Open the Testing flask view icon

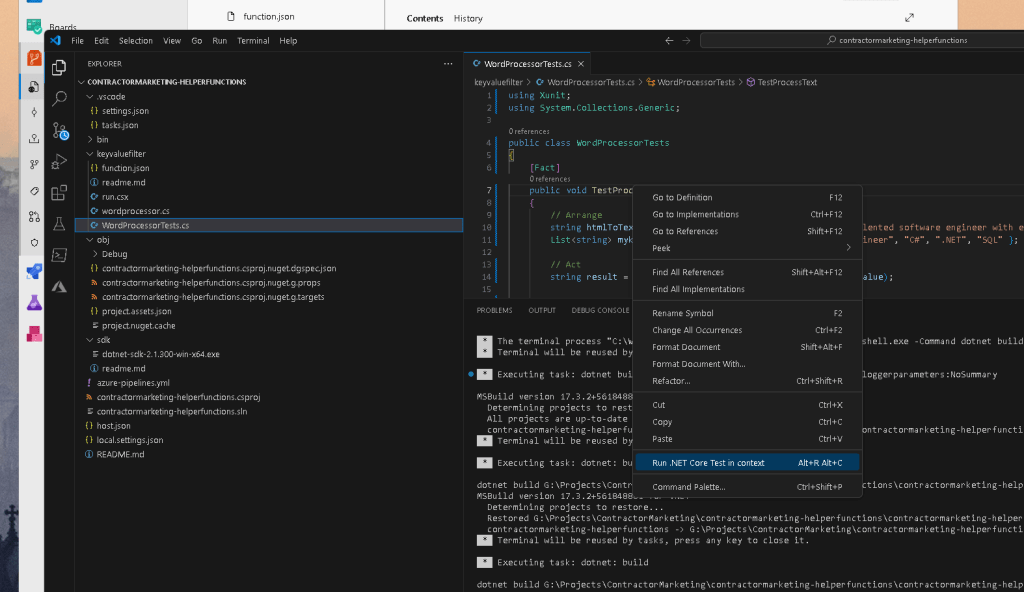(x=59, y=223)
